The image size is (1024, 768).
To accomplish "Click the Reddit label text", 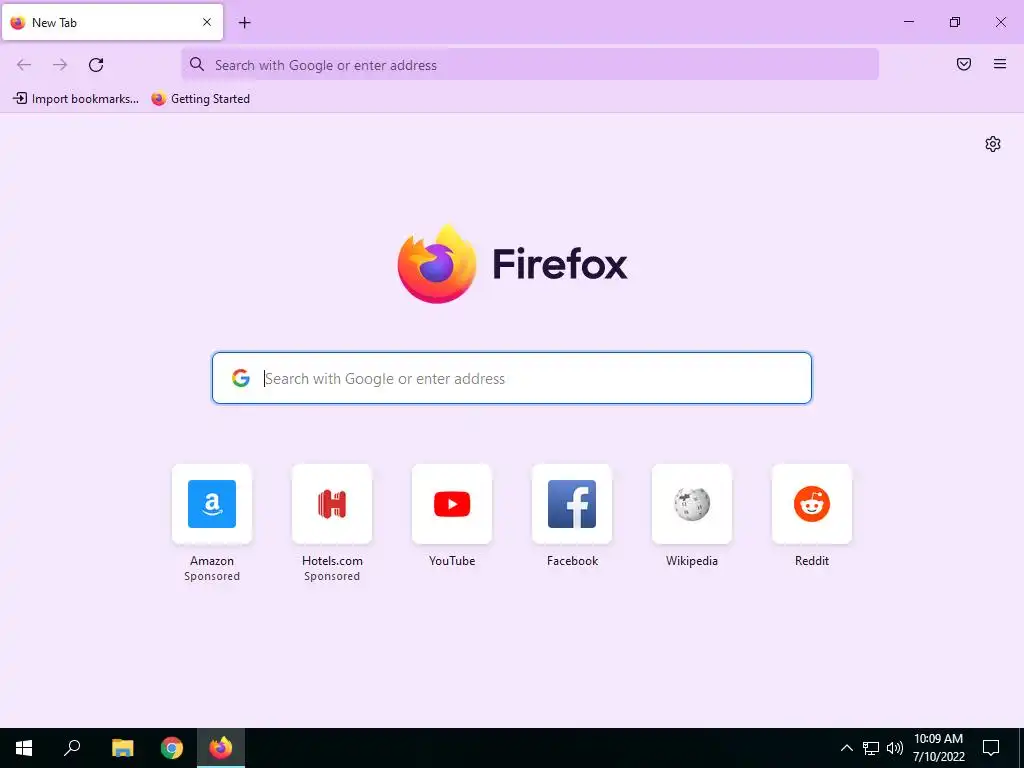I will [x=812, y=561].
